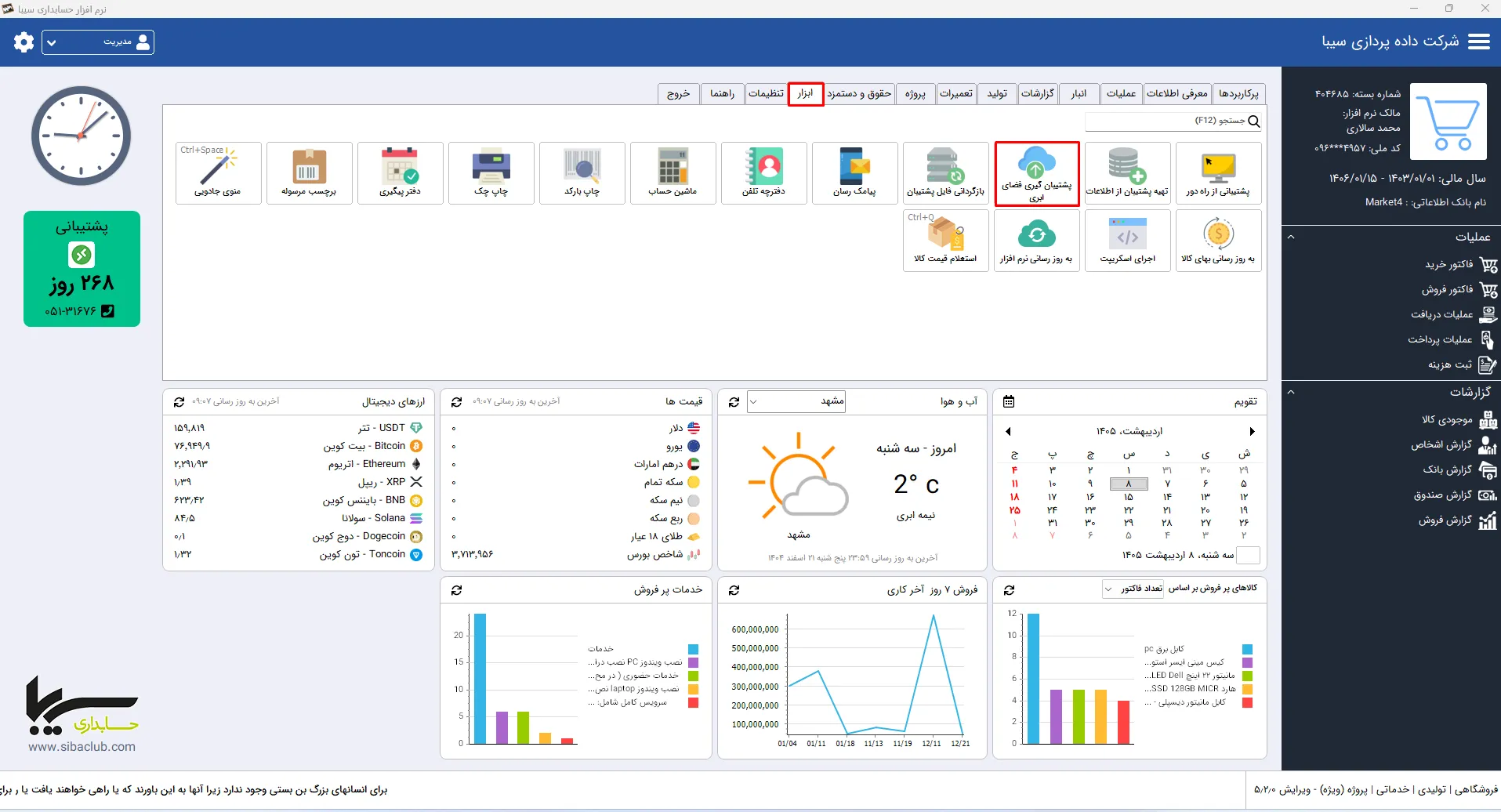1501x812 pixels.
Task: Open the magic menu (منوی جادویی) wand icon
Action: [218, 173]
